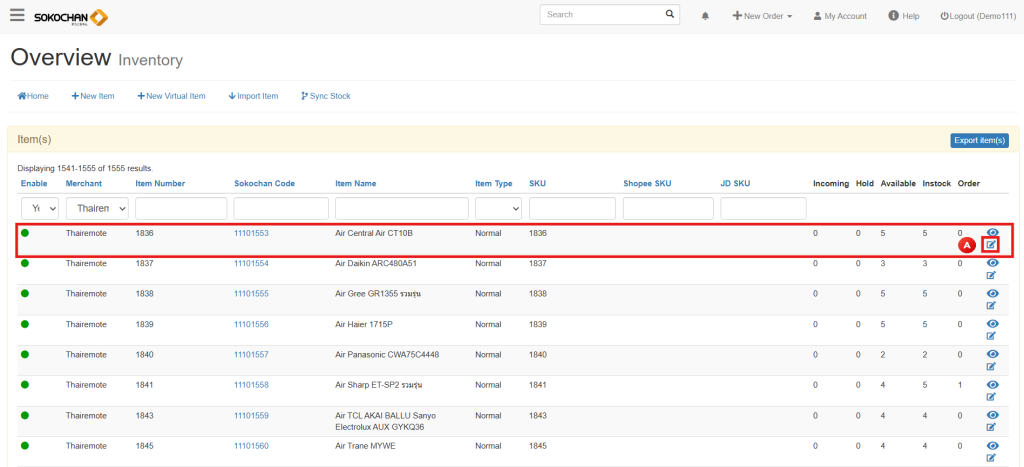Screen dimensions: 1024x467
Task: Show details for Air Sharp ET-SP2
Action: coord(992,384)
